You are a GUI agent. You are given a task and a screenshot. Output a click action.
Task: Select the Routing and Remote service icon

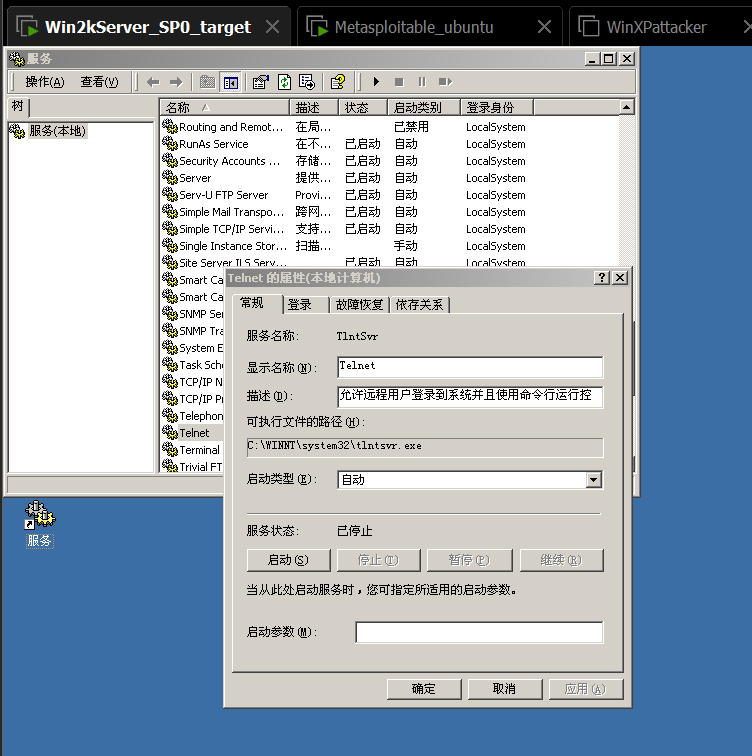pos(170,126)
